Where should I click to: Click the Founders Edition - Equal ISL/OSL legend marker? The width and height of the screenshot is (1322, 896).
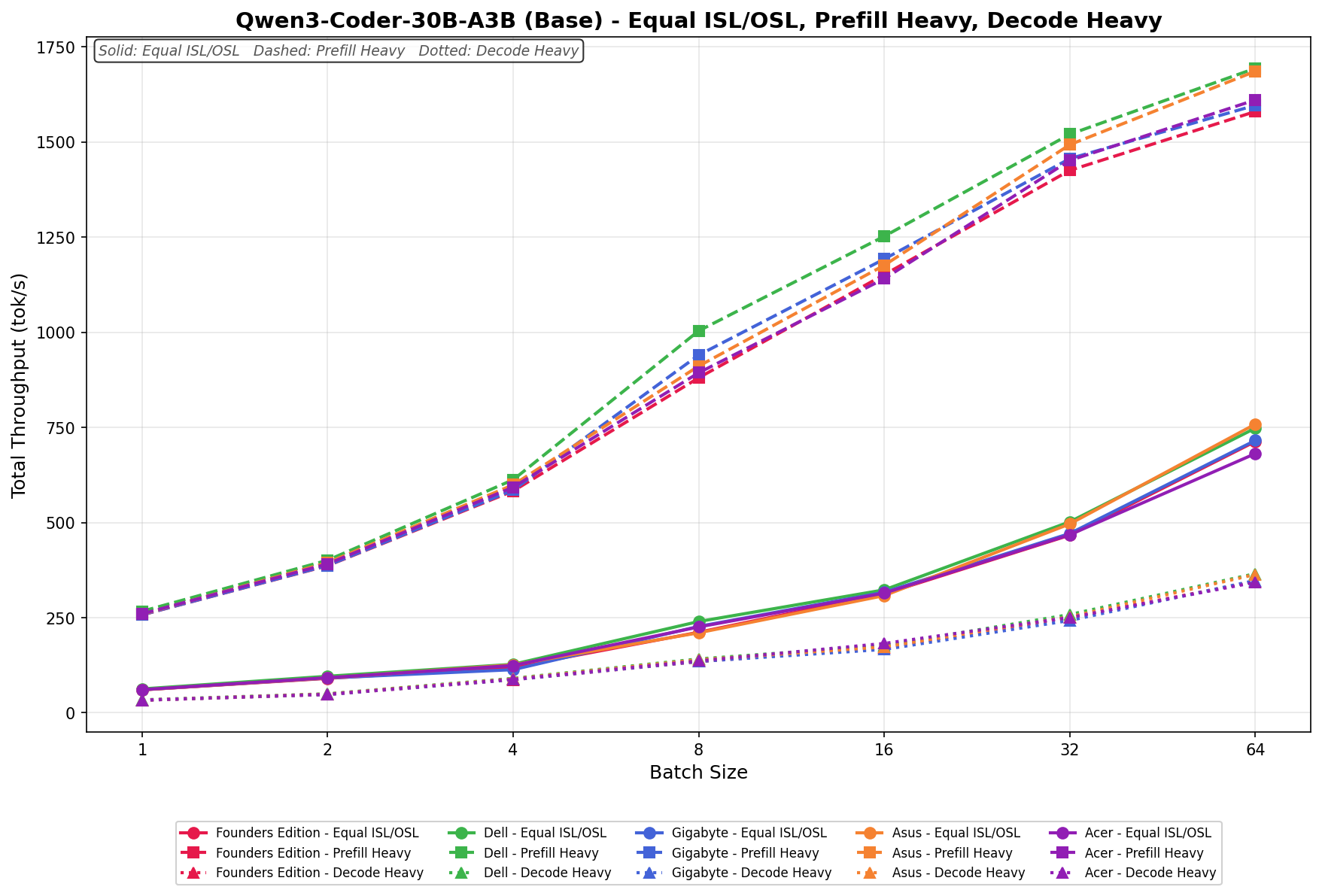coord(194,834)
